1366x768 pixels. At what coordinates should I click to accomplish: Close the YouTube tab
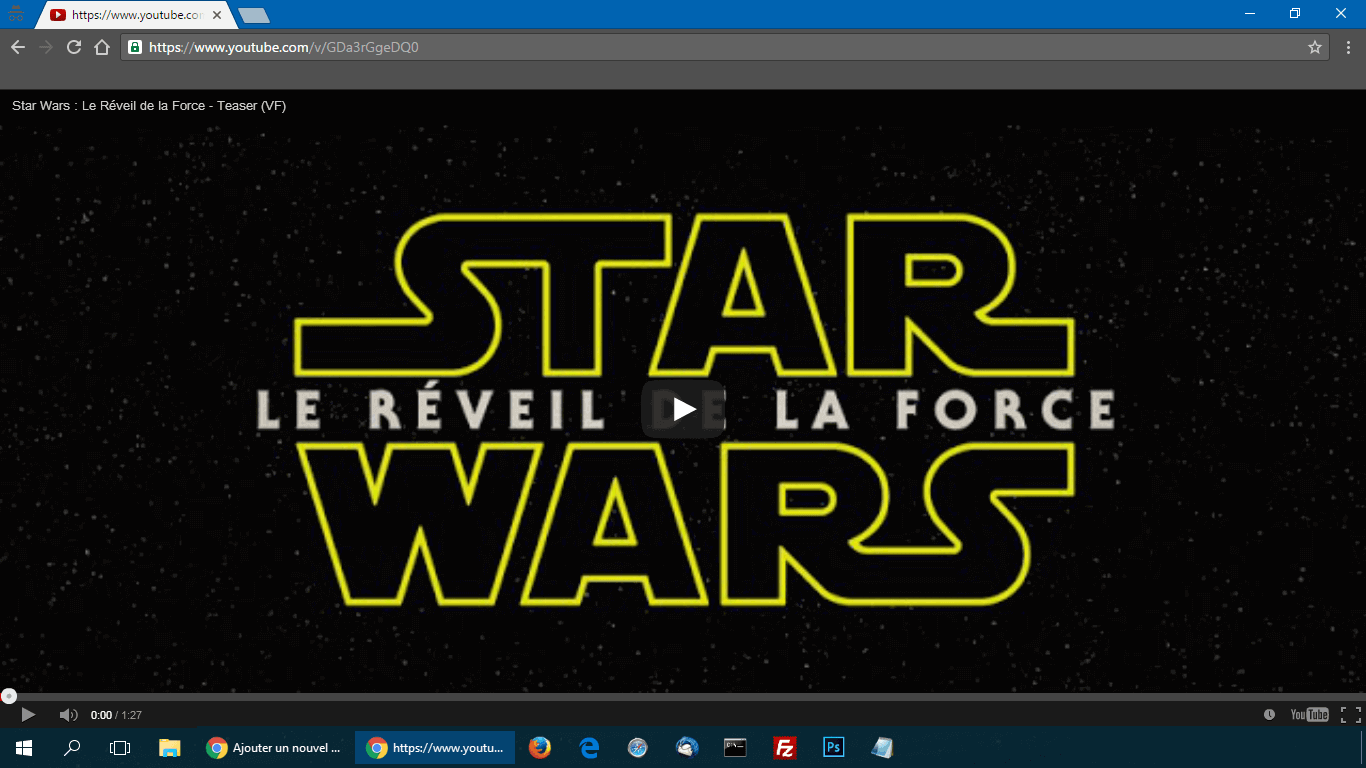pyautogui.click(x=217, y=15)
